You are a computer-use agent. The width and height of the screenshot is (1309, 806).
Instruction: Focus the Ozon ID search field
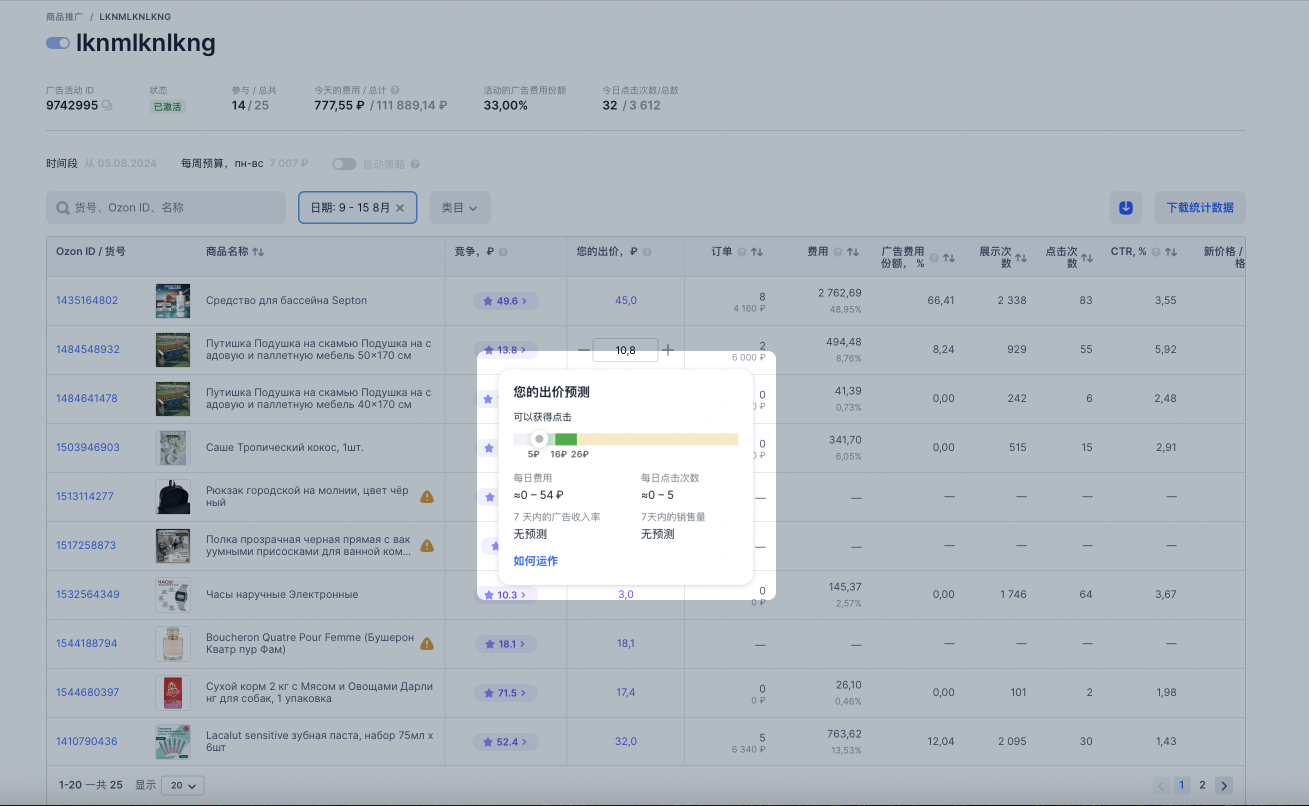(x=166, y=208)
